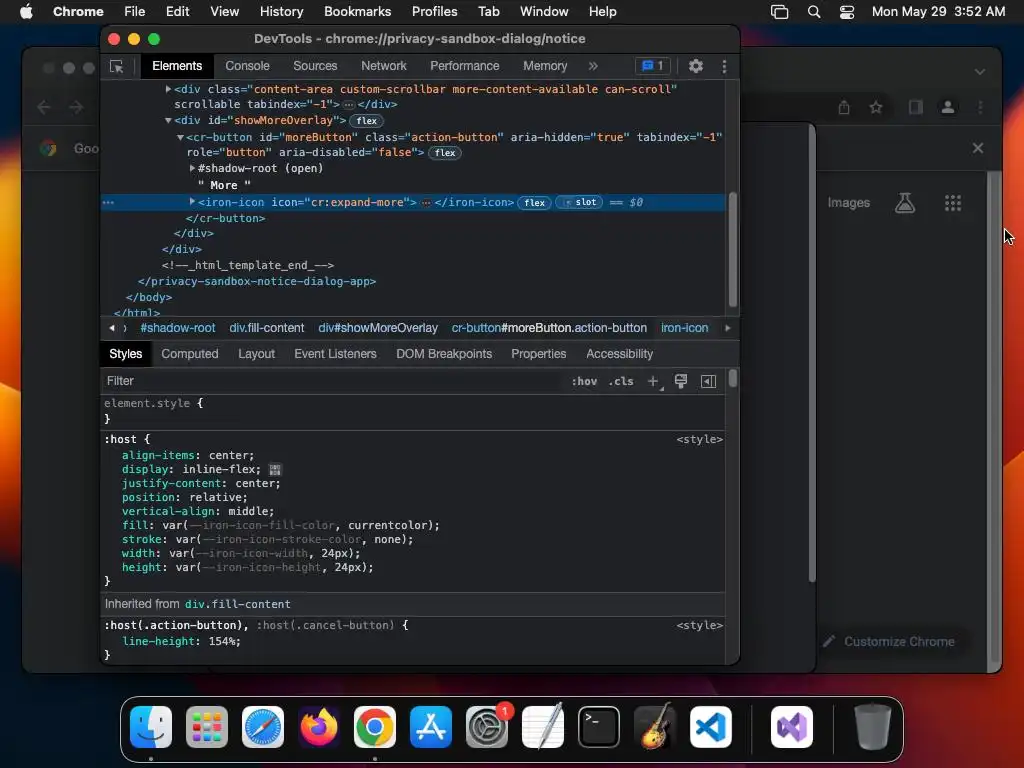The width and height of the screenshot is (1024, 768).
Task: Select #shadow-root breadcrumb
Action: [178, 328]
